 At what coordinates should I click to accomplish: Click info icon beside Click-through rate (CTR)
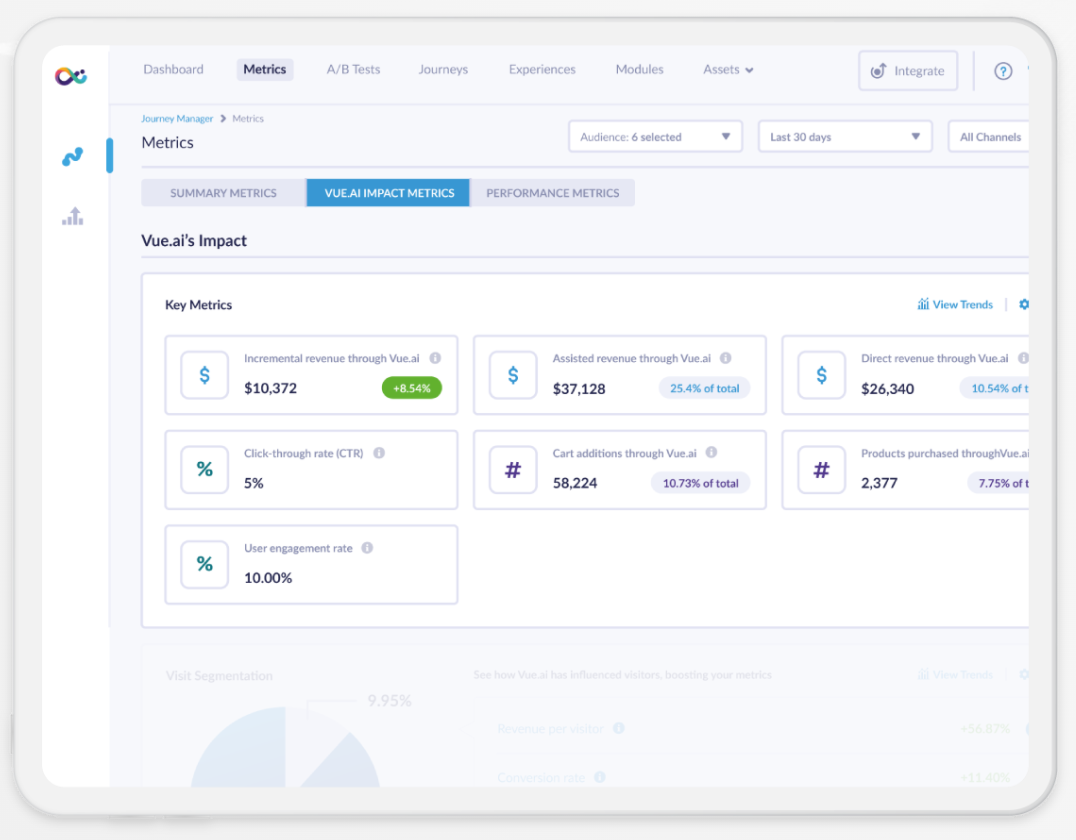[x=379, y=453]
